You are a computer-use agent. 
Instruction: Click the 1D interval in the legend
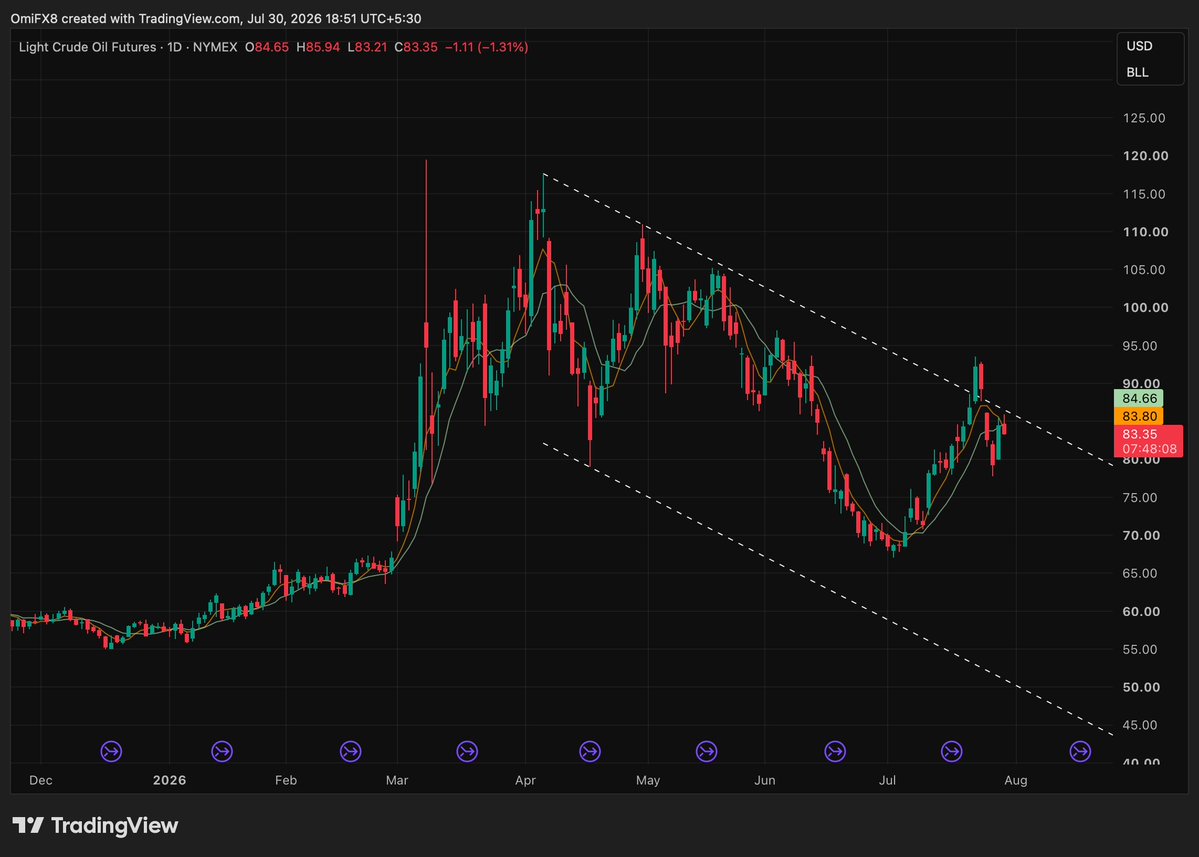pyautogui.click(x=174, y=47)
